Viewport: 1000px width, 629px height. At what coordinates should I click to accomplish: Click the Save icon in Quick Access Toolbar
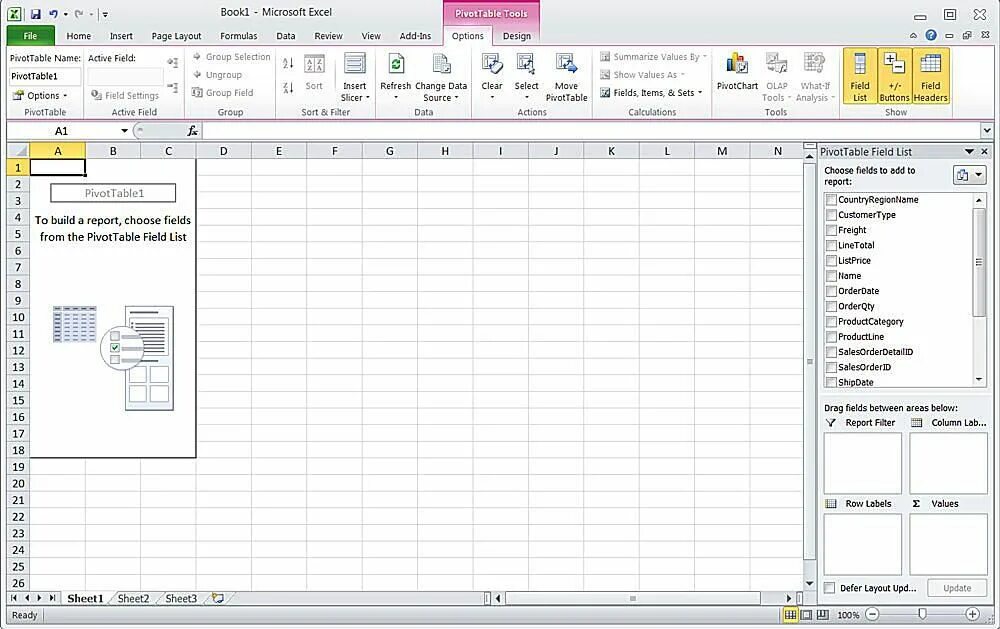pos(36,13)
